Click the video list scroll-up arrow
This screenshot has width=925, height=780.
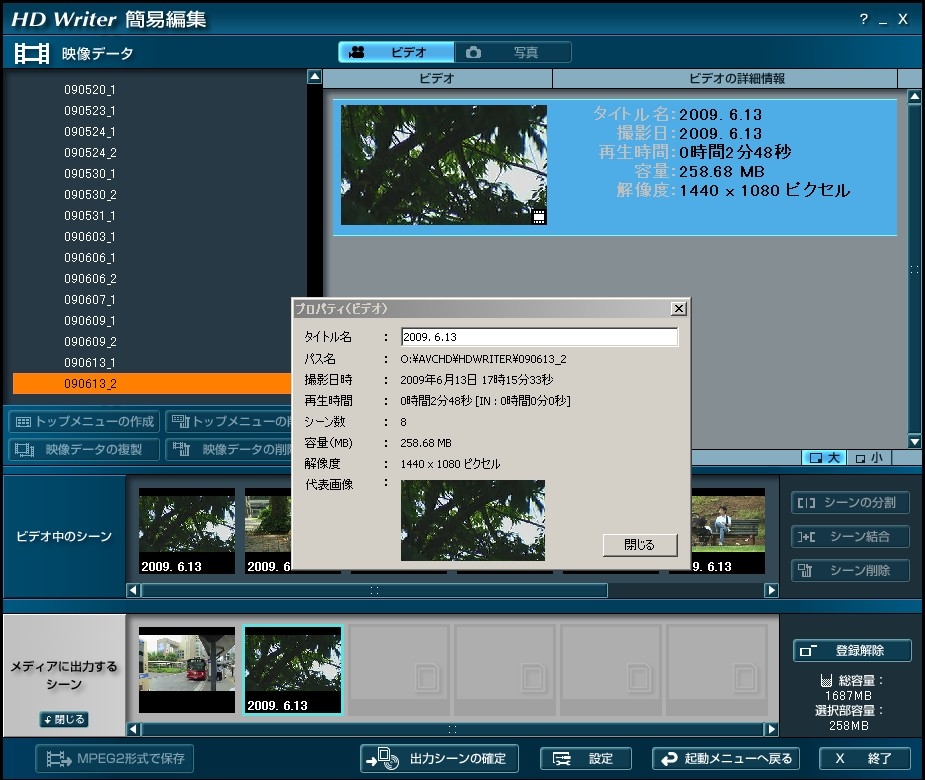314,77
